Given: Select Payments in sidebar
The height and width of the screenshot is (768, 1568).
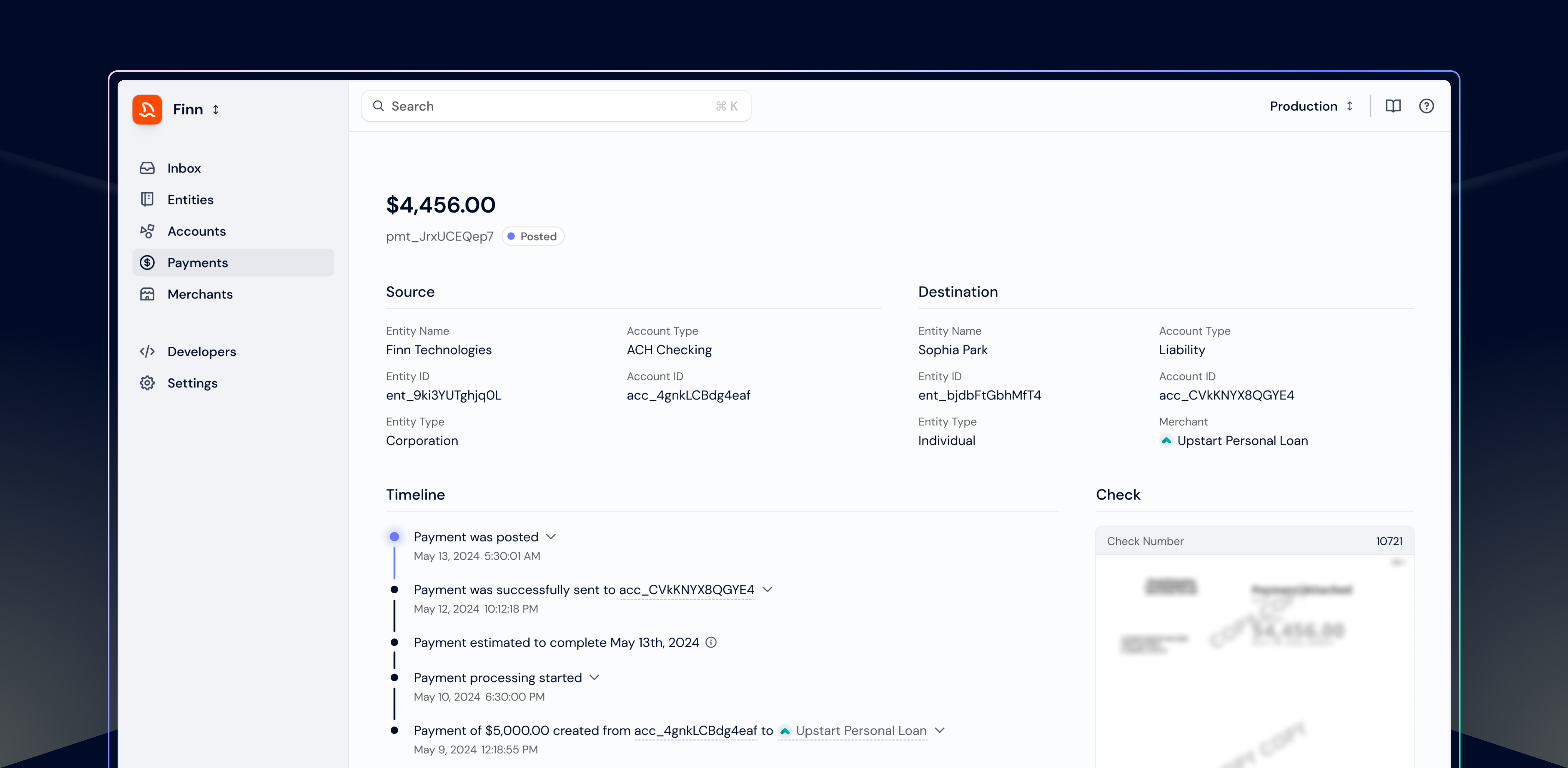Looking at the screenshot, I should (232, 263).
